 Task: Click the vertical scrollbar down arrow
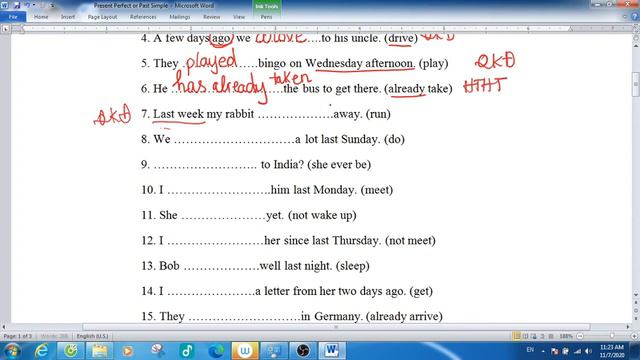click(x=636, y=295)
